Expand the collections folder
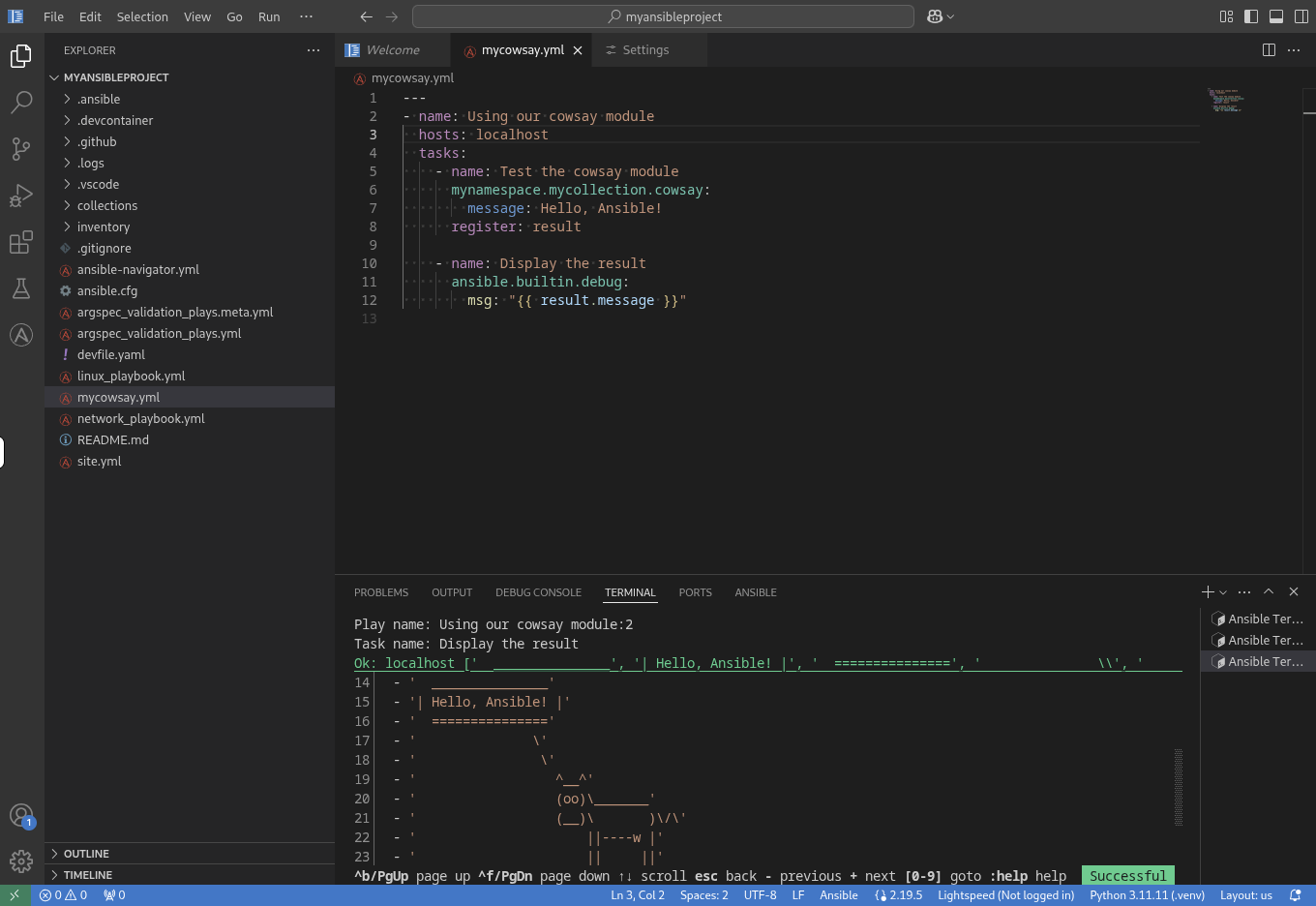This screenshot has height=906, width=1316. pos(190,205)
